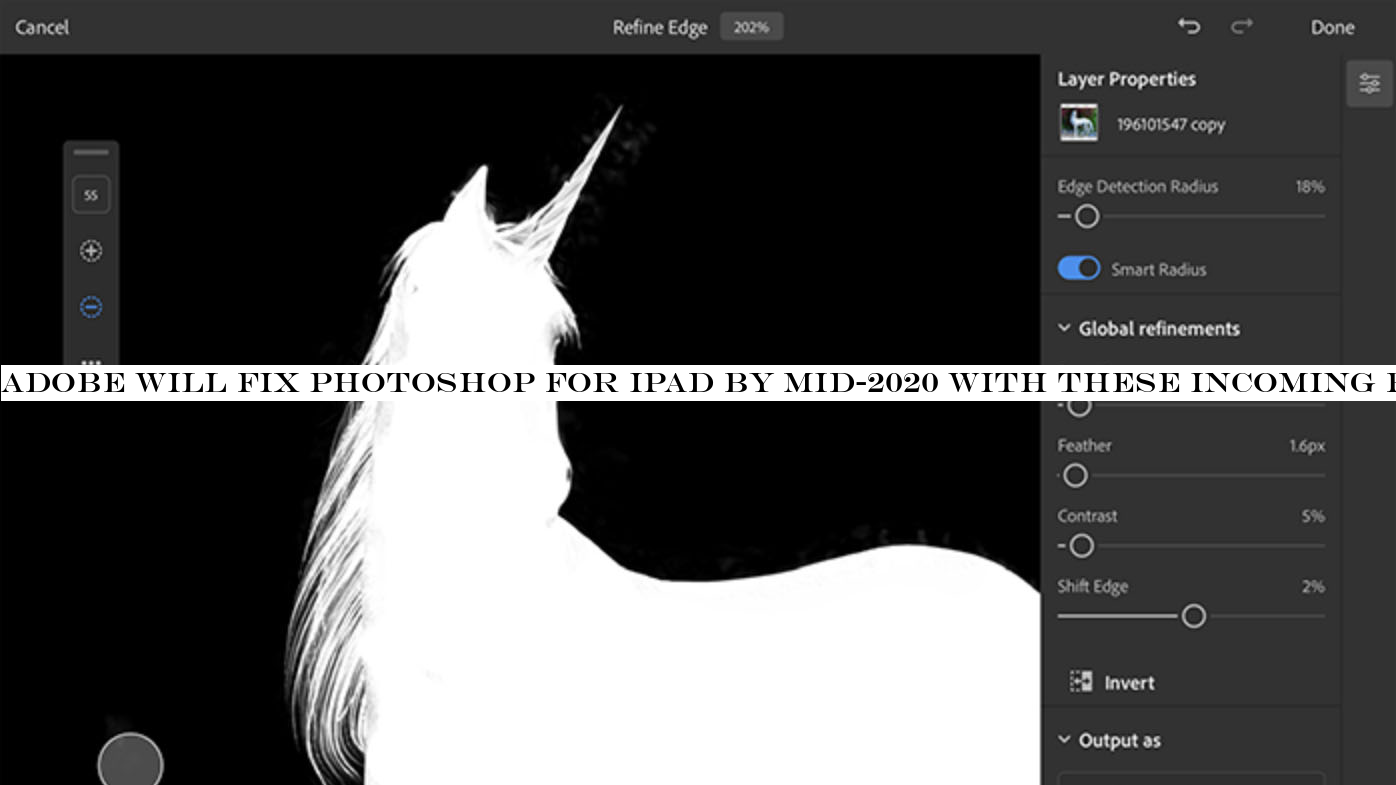Click the Refine Edge title text
Viewport: 1396px width, 785px height.
[659, 27]
